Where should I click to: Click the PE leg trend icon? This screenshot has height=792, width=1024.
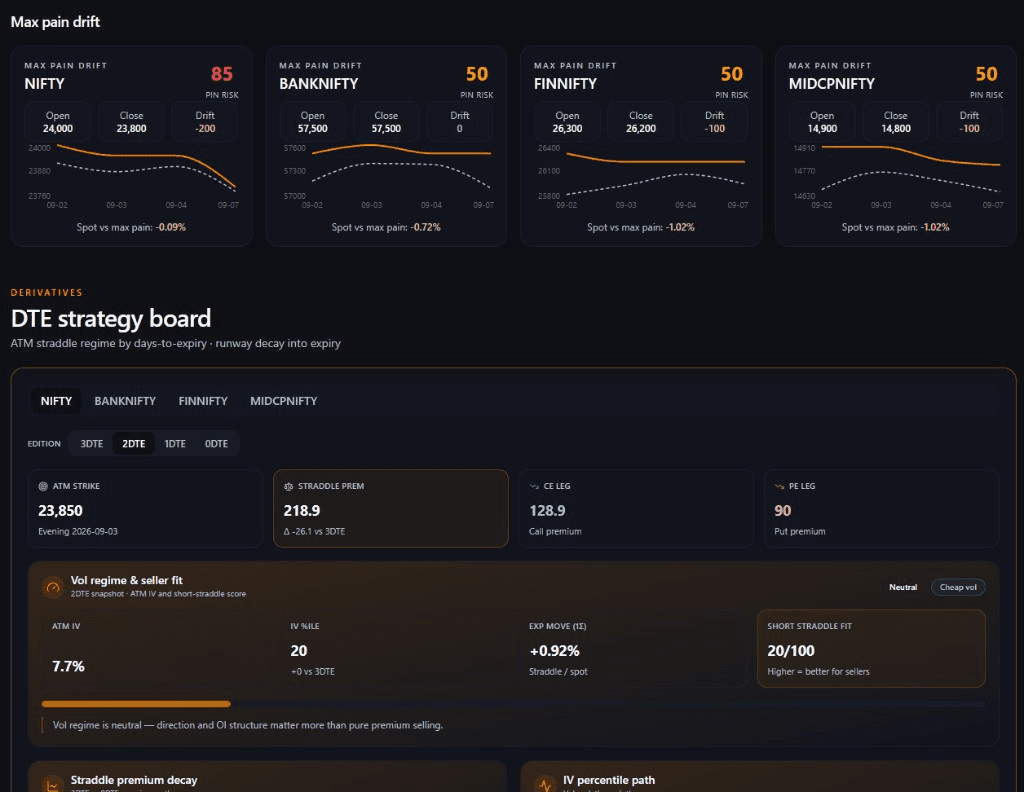(x=779, y=486)
